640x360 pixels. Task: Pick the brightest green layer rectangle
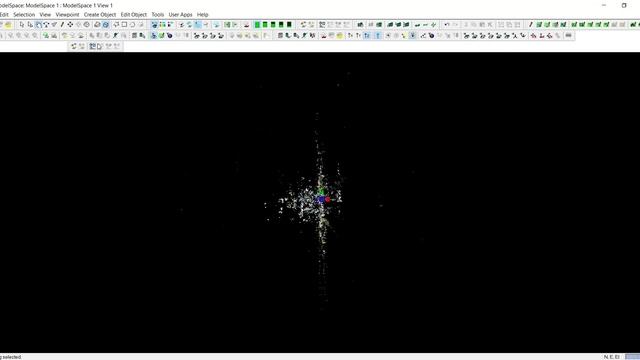[x=257, y=25]
